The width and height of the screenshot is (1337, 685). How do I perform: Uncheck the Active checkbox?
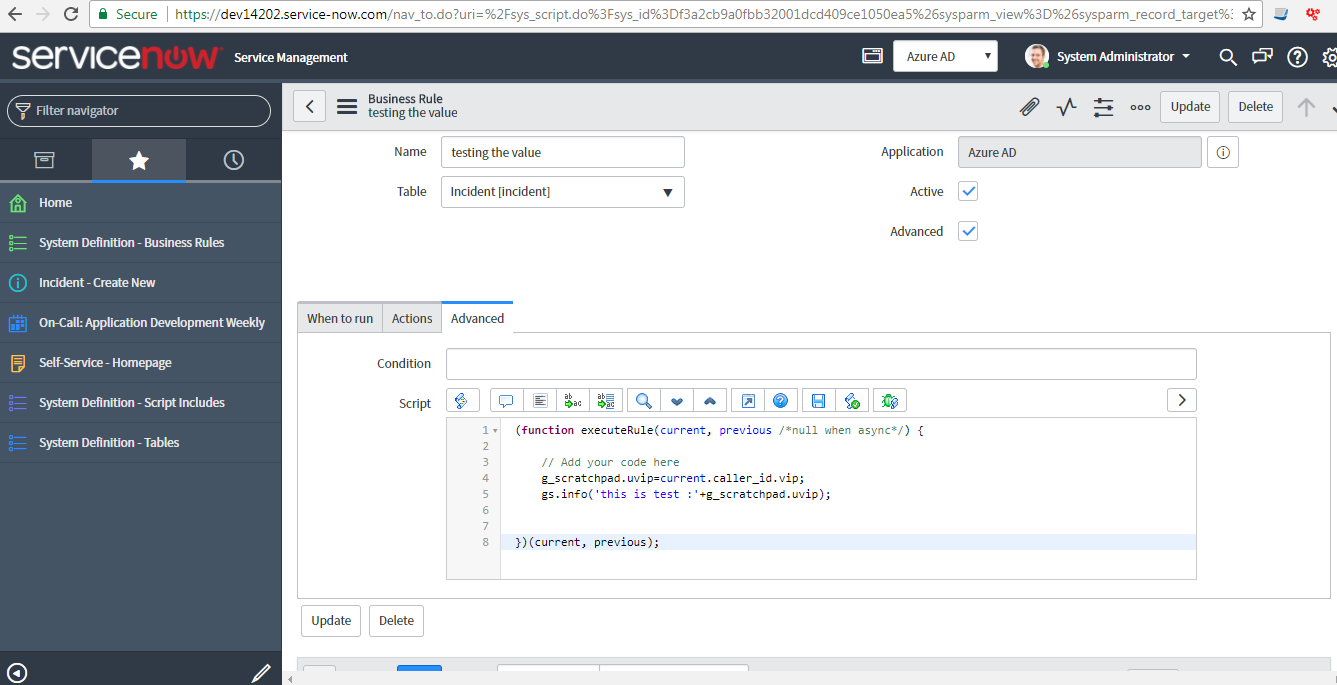pos(968,191)
